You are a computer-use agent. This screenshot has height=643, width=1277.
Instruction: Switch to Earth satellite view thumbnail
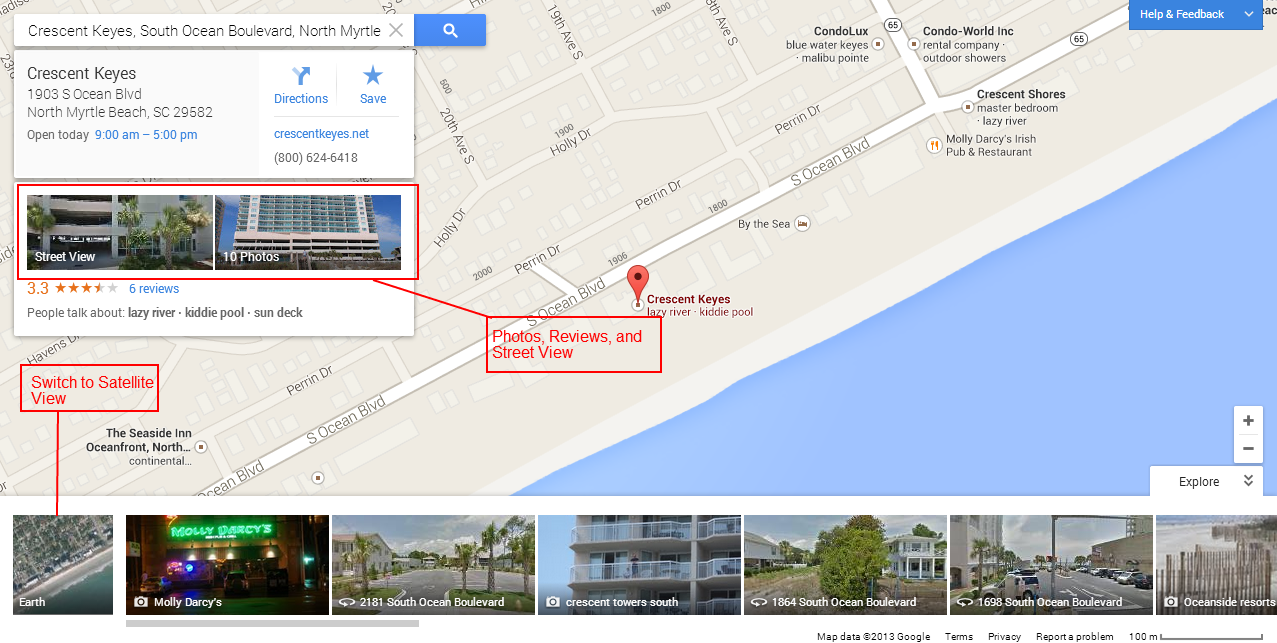tap(63, 564)
